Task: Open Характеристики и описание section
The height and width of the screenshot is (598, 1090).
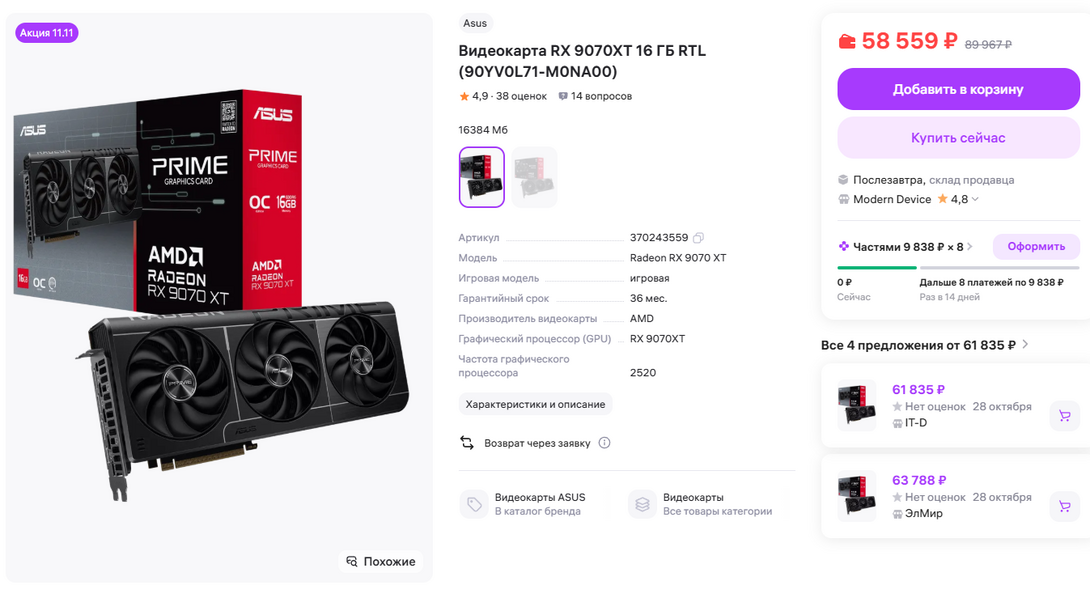Action: [x=535, y=404]
